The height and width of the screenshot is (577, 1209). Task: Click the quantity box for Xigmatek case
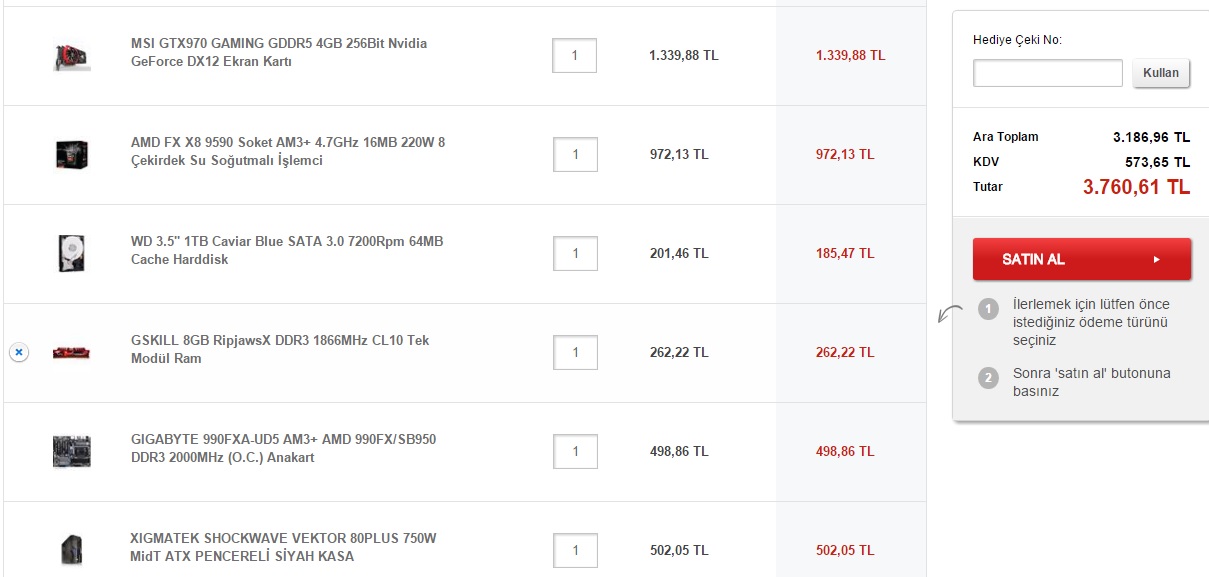tap(574, 550)
